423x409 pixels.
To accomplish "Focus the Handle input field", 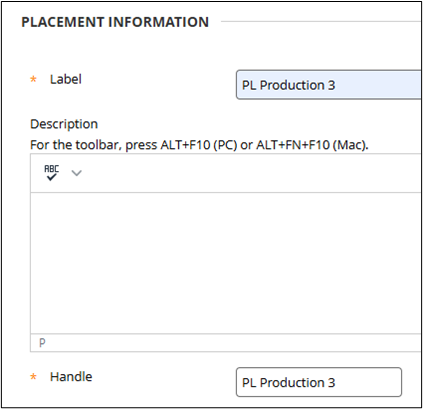I will pos(319,382).
